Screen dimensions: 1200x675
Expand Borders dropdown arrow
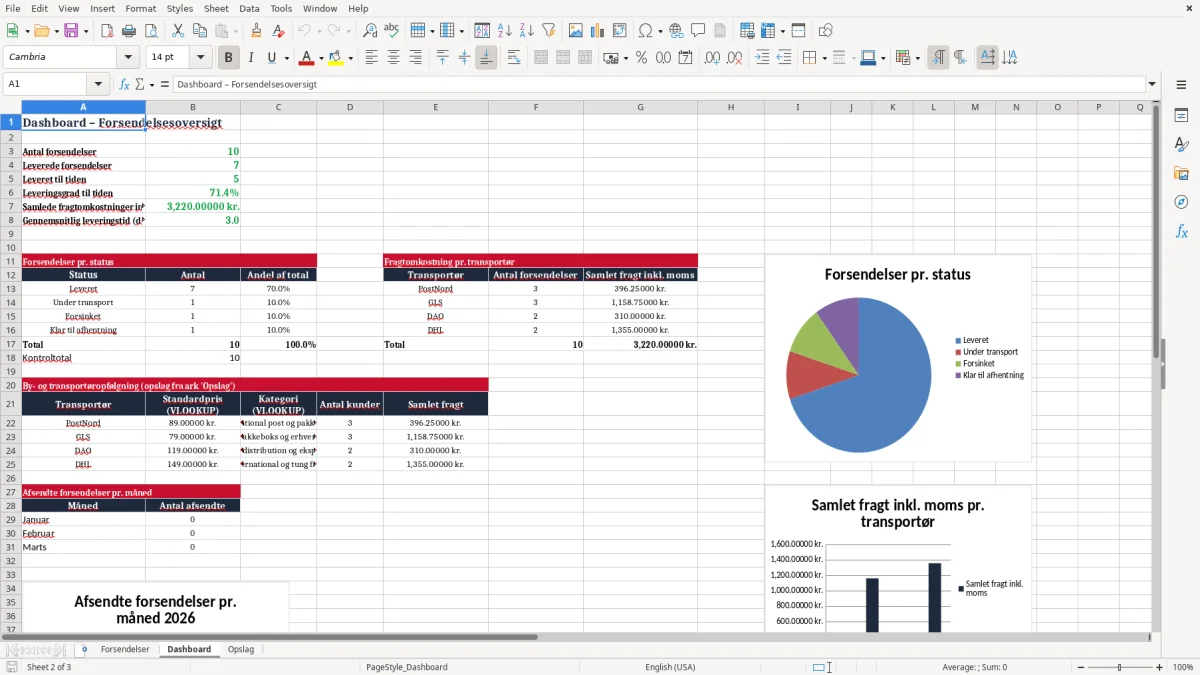tap(824, 58)
